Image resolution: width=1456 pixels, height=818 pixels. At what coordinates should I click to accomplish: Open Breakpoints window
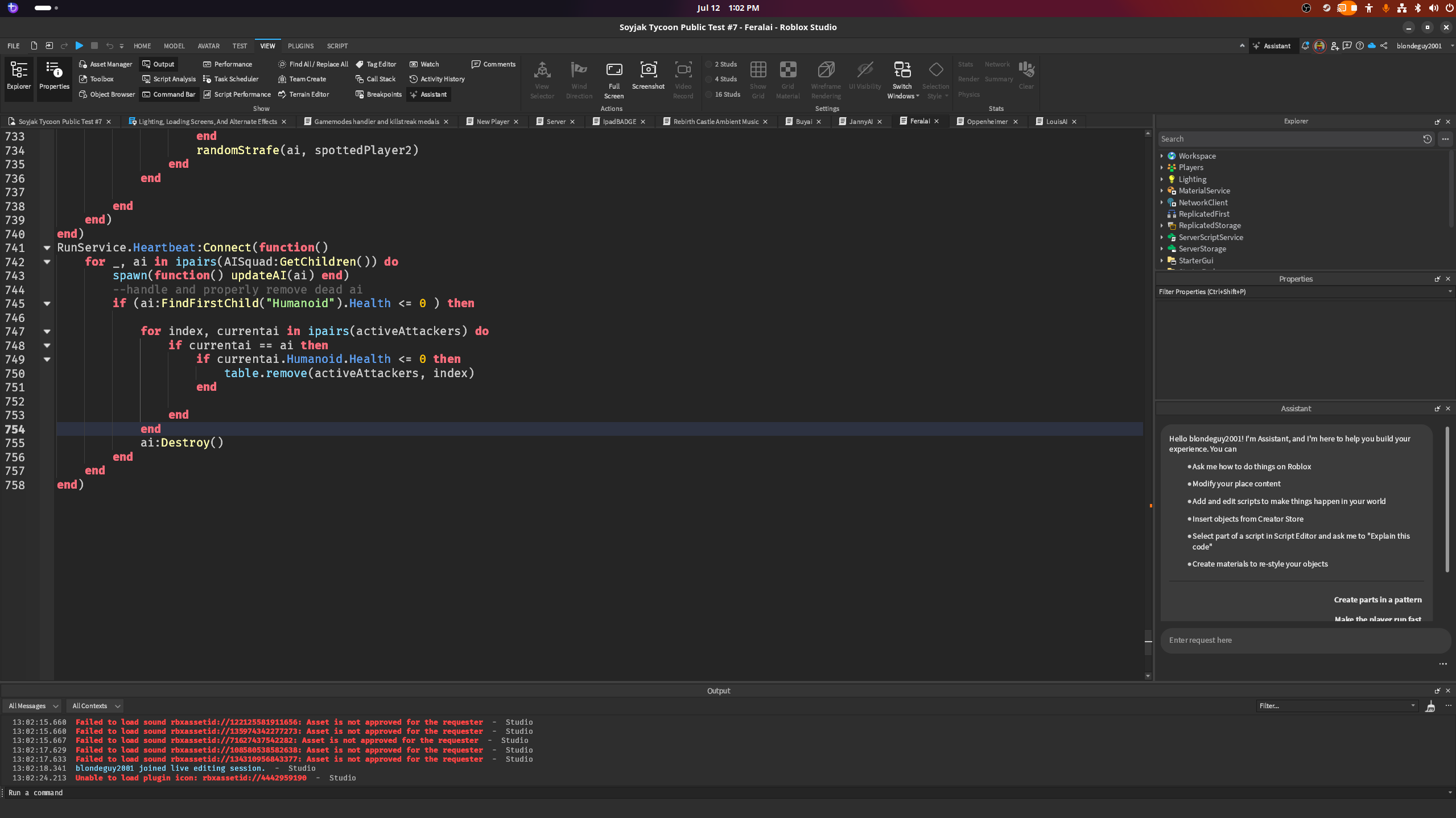379,94
